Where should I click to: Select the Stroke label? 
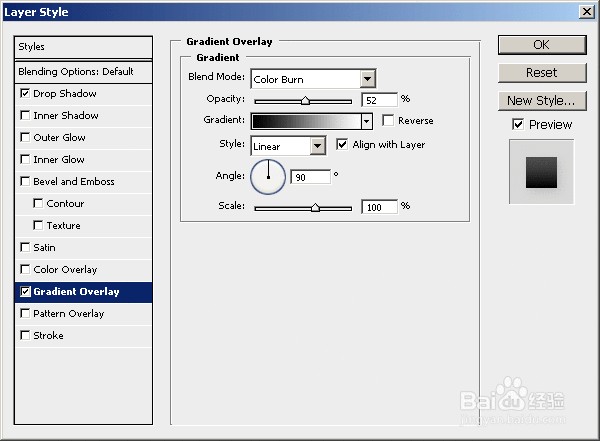(x=48, y=335)
